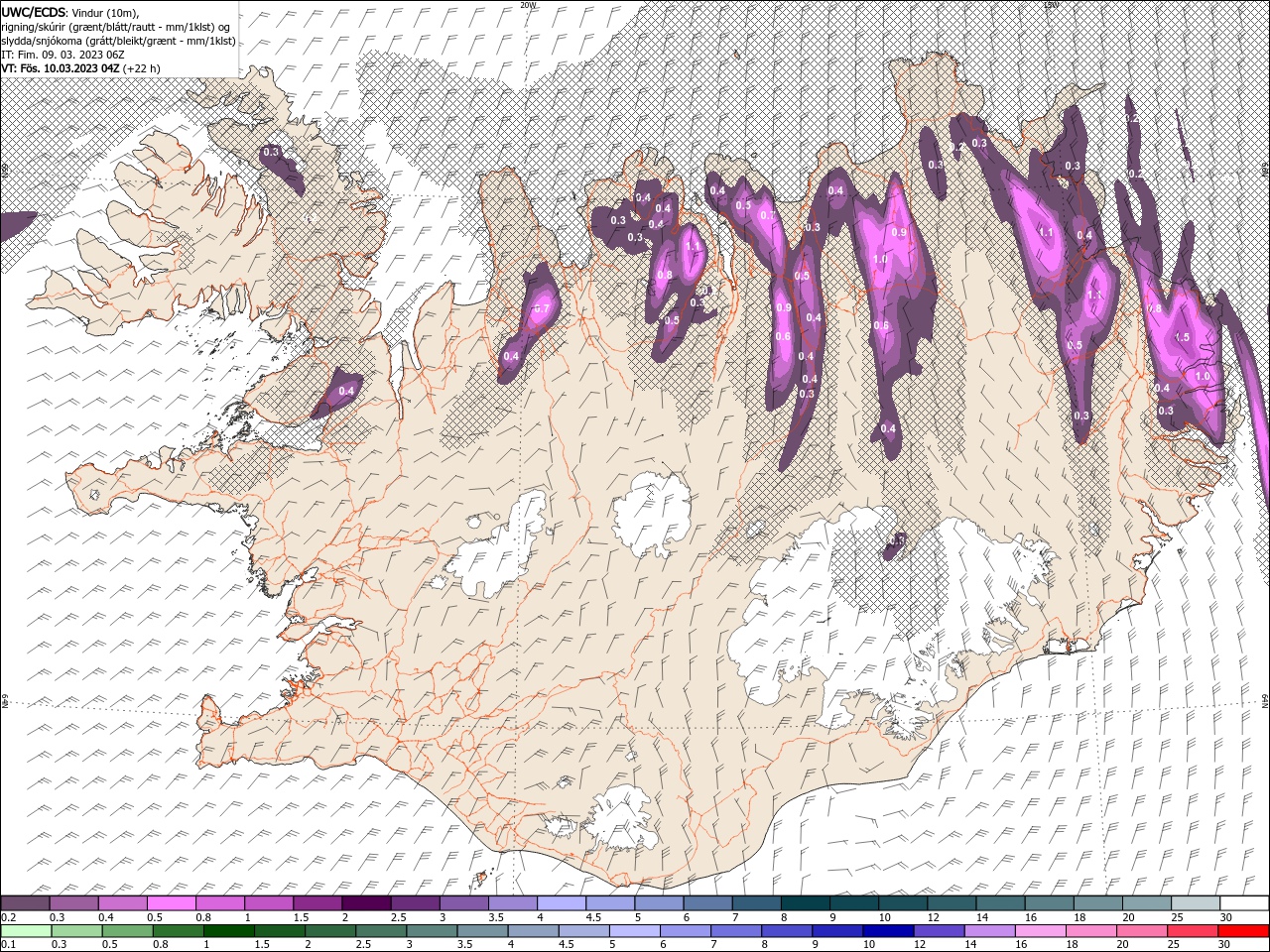Pick the dark purple snow swatch between 2 and 2.5
1270x952 pixels.
(366, 903)
